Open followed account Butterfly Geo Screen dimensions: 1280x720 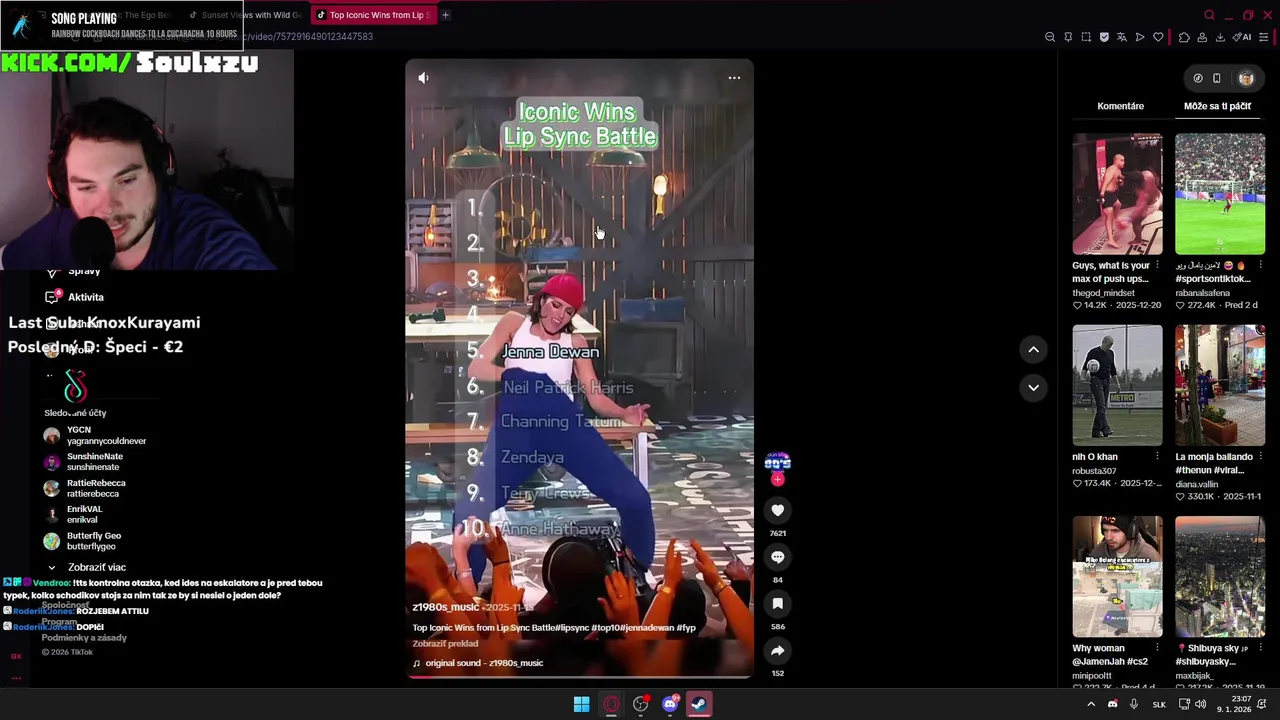(83, 541)
